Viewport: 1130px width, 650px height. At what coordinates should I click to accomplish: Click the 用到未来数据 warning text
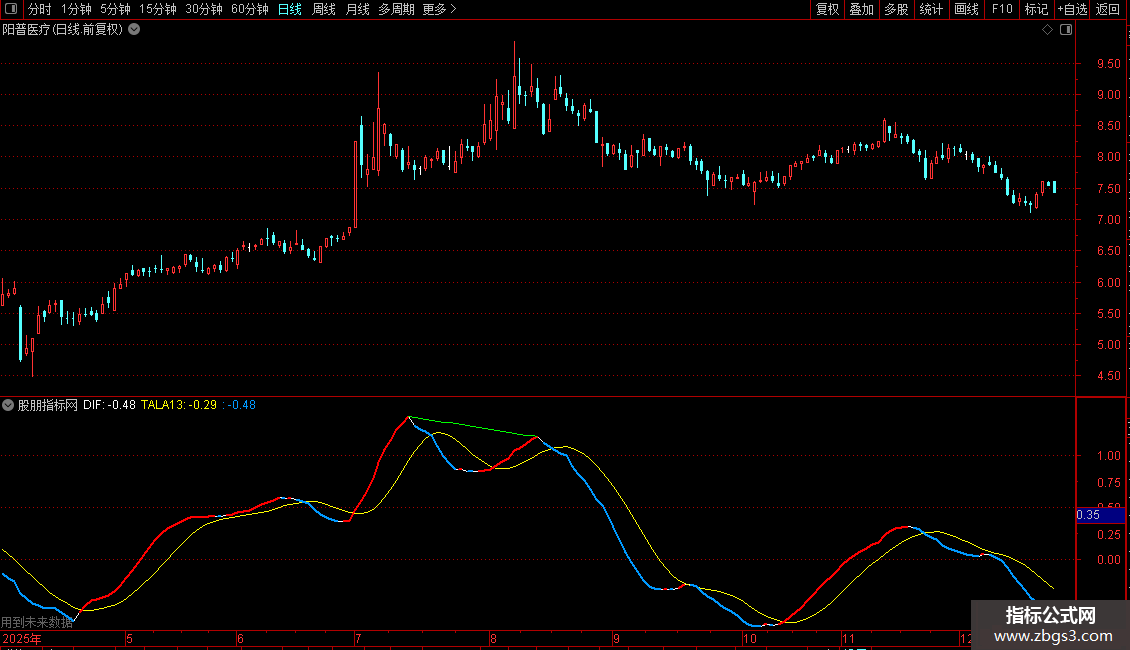37,622
